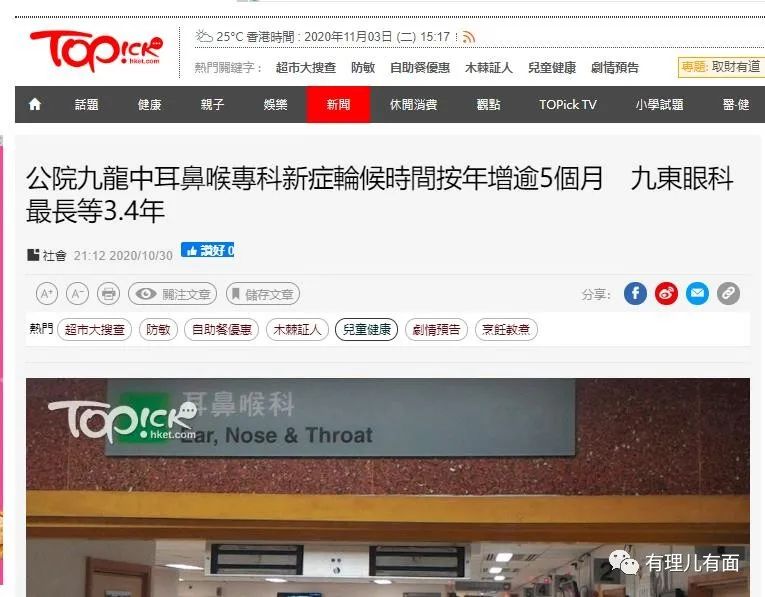
Task: Switch to TOPick TV section
Action: 567,104
